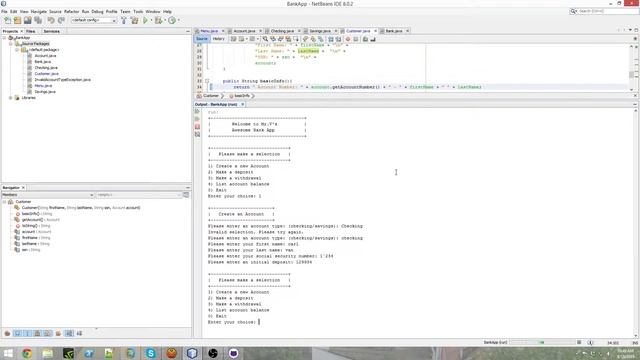Click the Save All toolbar icon
This screenshot has width=640, height=360.
click(38, 20)
